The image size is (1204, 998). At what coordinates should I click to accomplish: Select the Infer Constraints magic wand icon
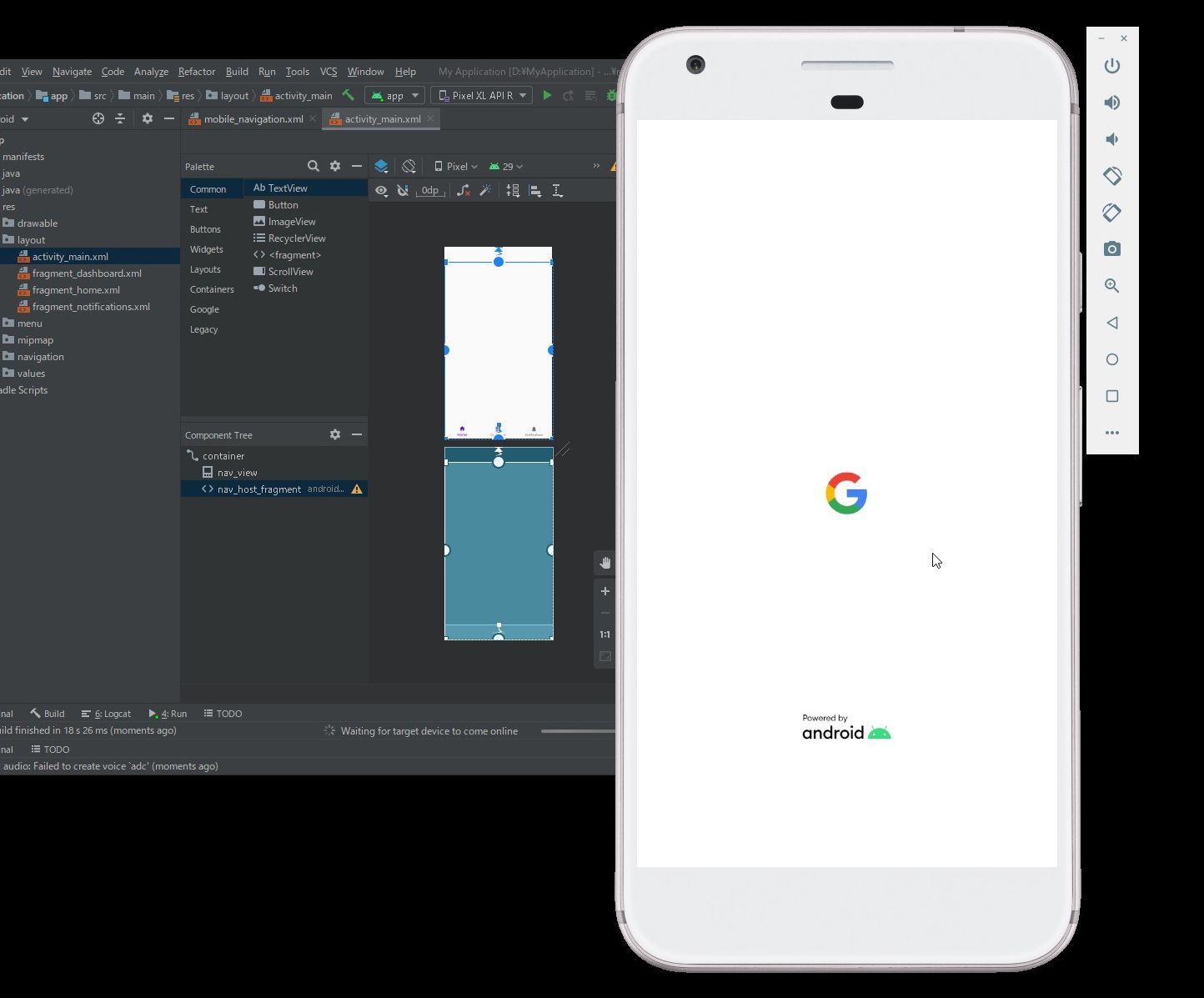pyautogui.click(x=485, y=190)
